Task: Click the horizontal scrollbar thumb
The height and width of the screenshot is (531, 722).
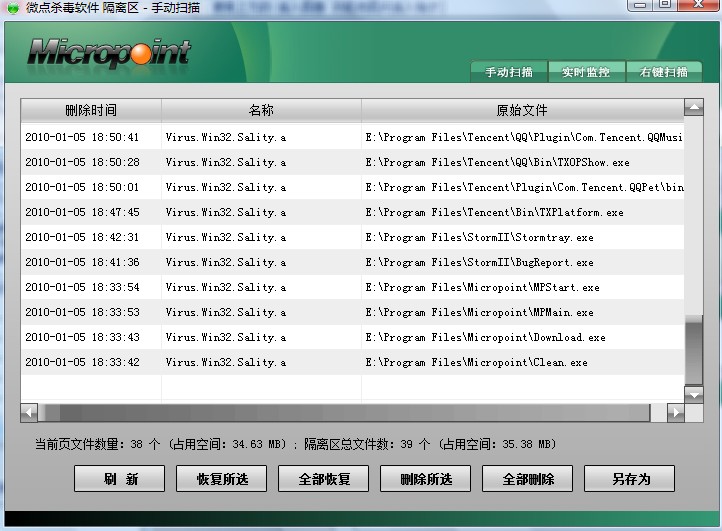Action: click(x=344, y=413)
